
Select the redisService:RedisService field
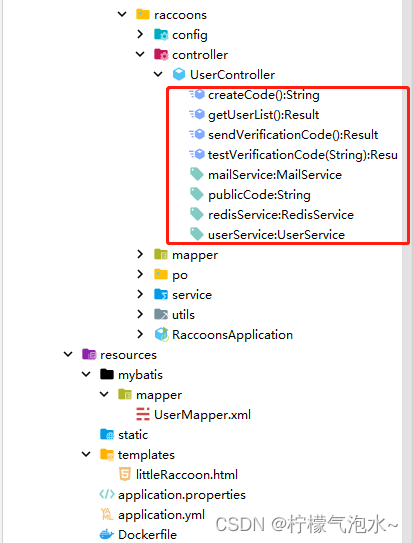281,215
